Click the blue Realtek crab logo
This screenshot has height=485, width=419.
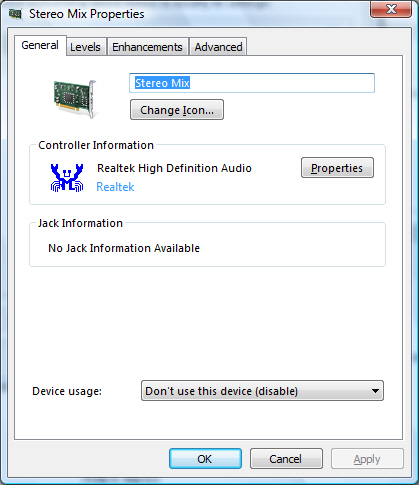click(67, 177)
